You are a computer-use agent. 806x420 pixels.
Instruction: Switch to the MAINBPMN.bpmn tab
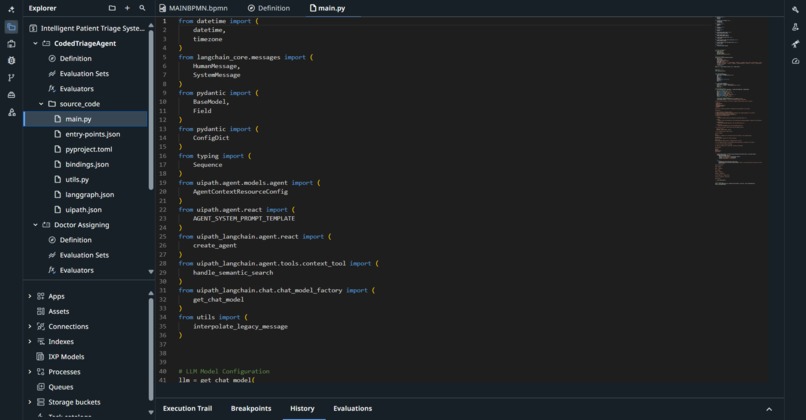[193, 8]
